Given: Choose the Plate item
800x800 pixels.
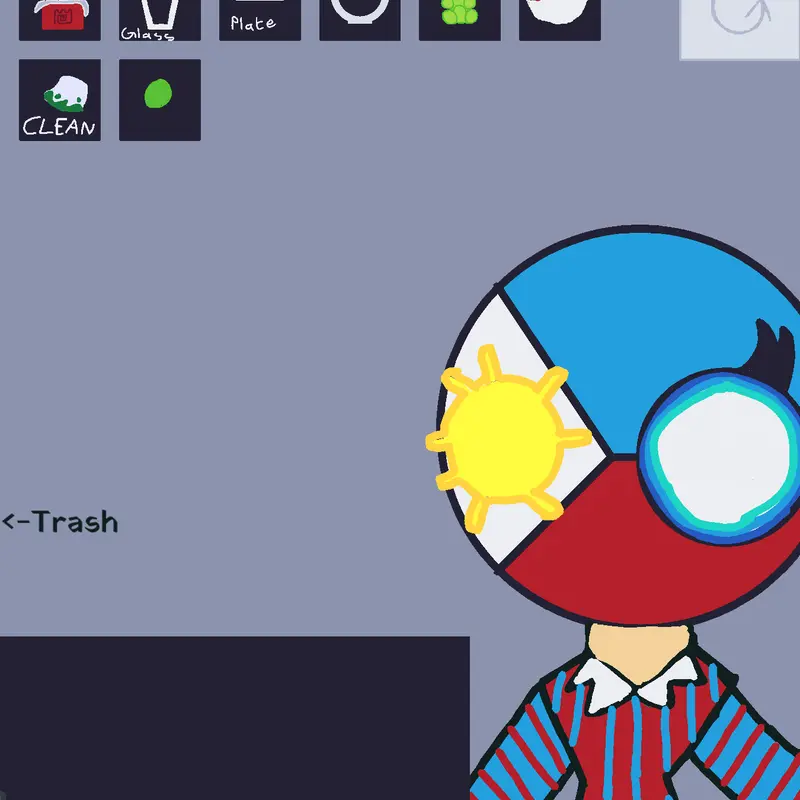Looking at the screenshot, I should (260, 19).
